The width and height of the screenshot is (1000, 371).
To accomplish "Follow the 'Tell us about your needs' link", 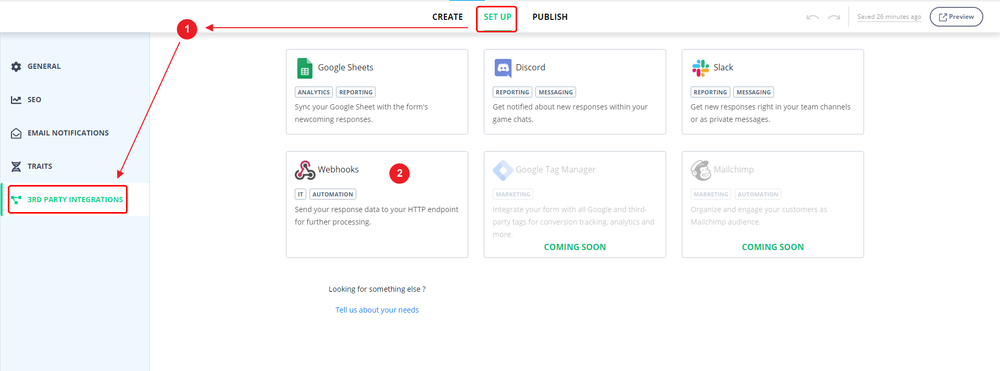I will 377,310.
